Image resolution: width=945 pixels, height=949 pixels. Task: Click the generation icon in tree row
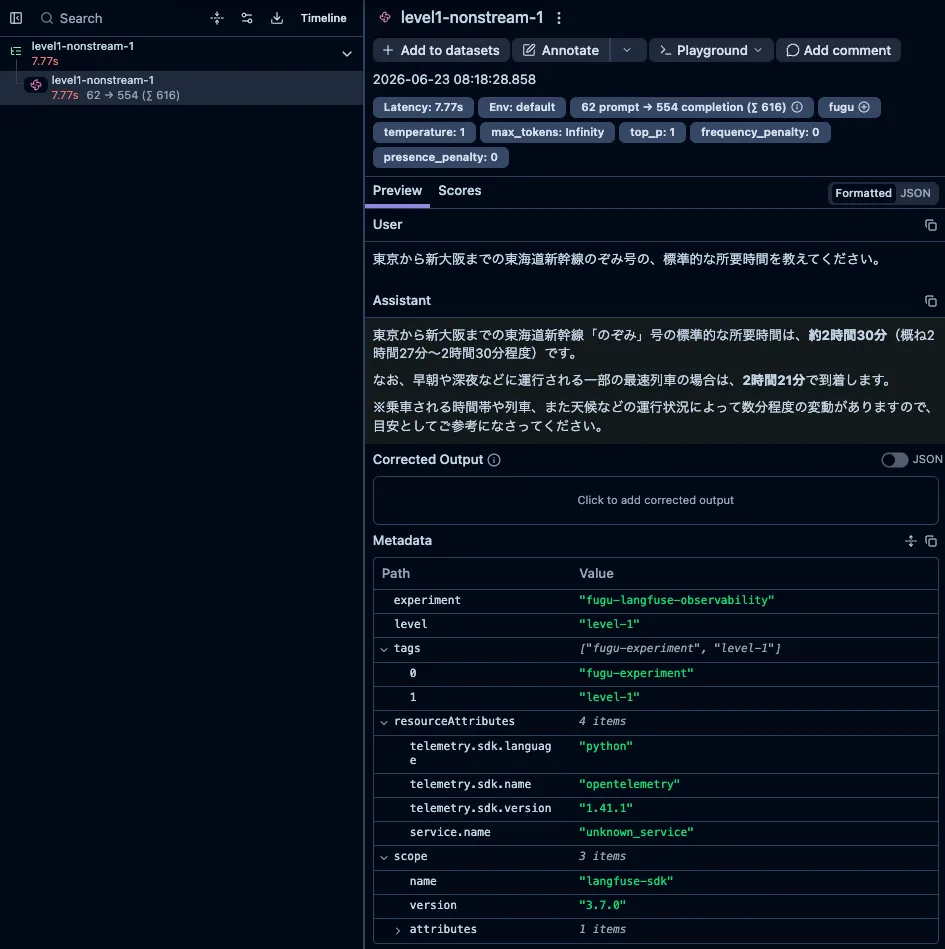pyautogui.click(x=36, y=85)
